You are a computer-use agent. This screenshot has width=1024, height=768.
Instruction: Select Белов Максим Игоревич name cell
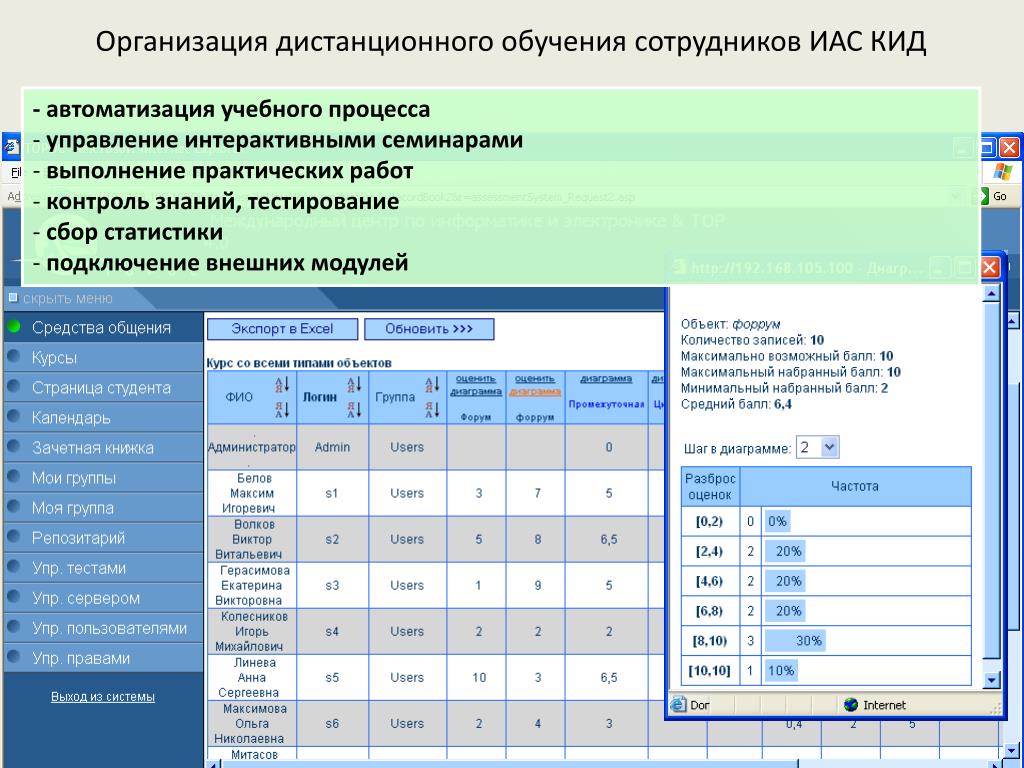click(x=252, y=493)
